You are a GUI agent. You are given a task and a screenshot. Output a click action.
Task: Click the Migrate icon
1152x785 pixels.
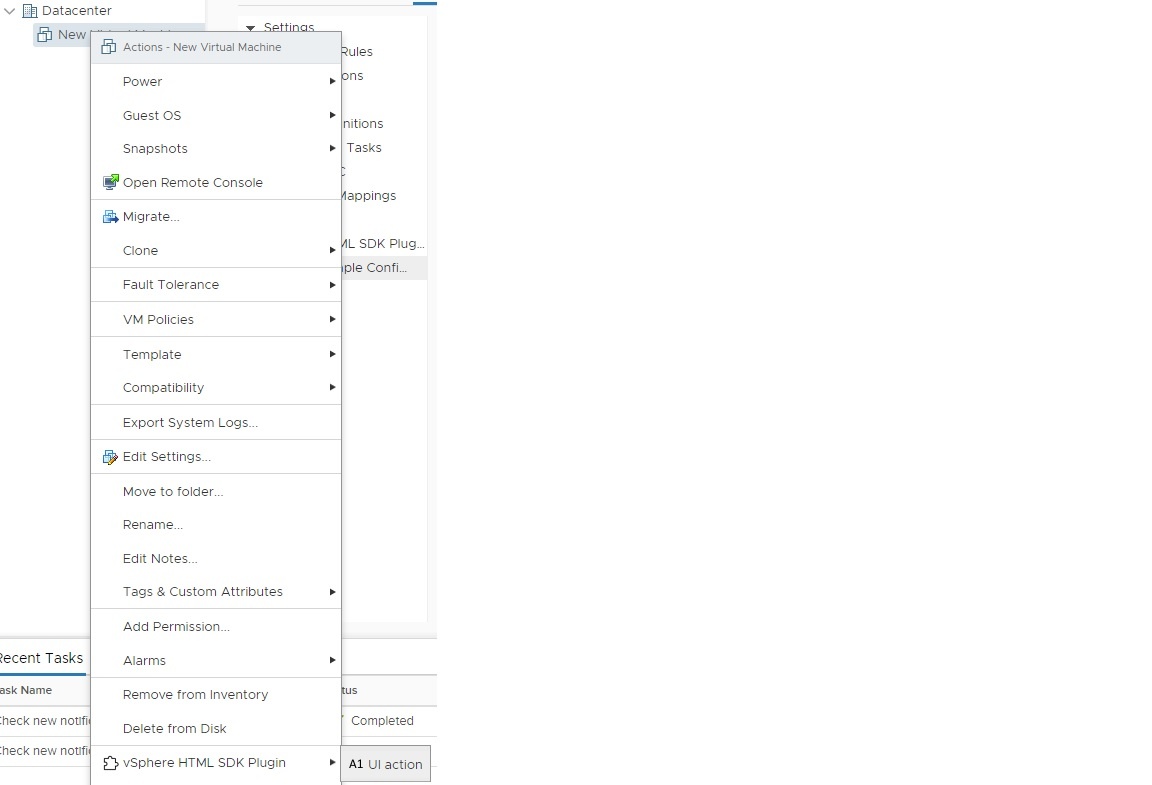[111, 217]
